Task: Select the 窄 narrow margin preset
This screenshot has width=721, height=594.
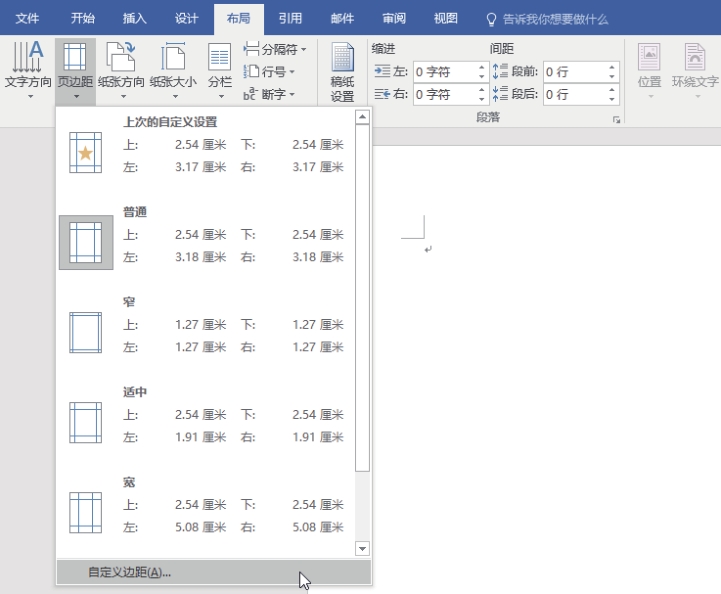Action: point(206,332)
